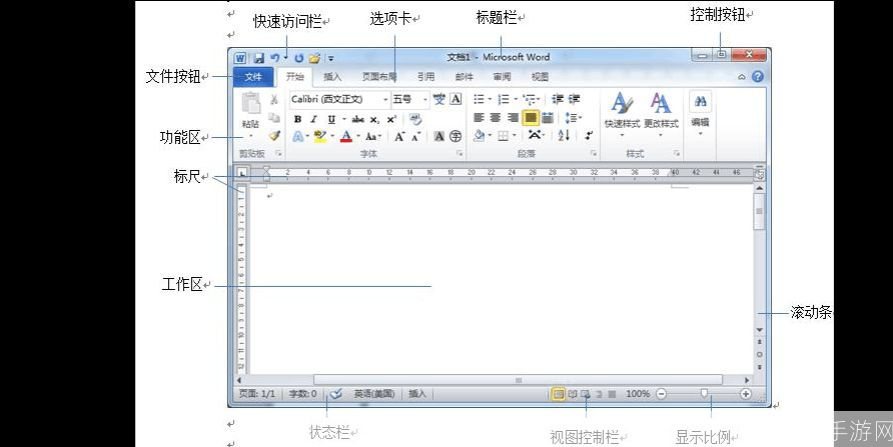
Task: Click the zoom slider handle
Action: [704, 393]
